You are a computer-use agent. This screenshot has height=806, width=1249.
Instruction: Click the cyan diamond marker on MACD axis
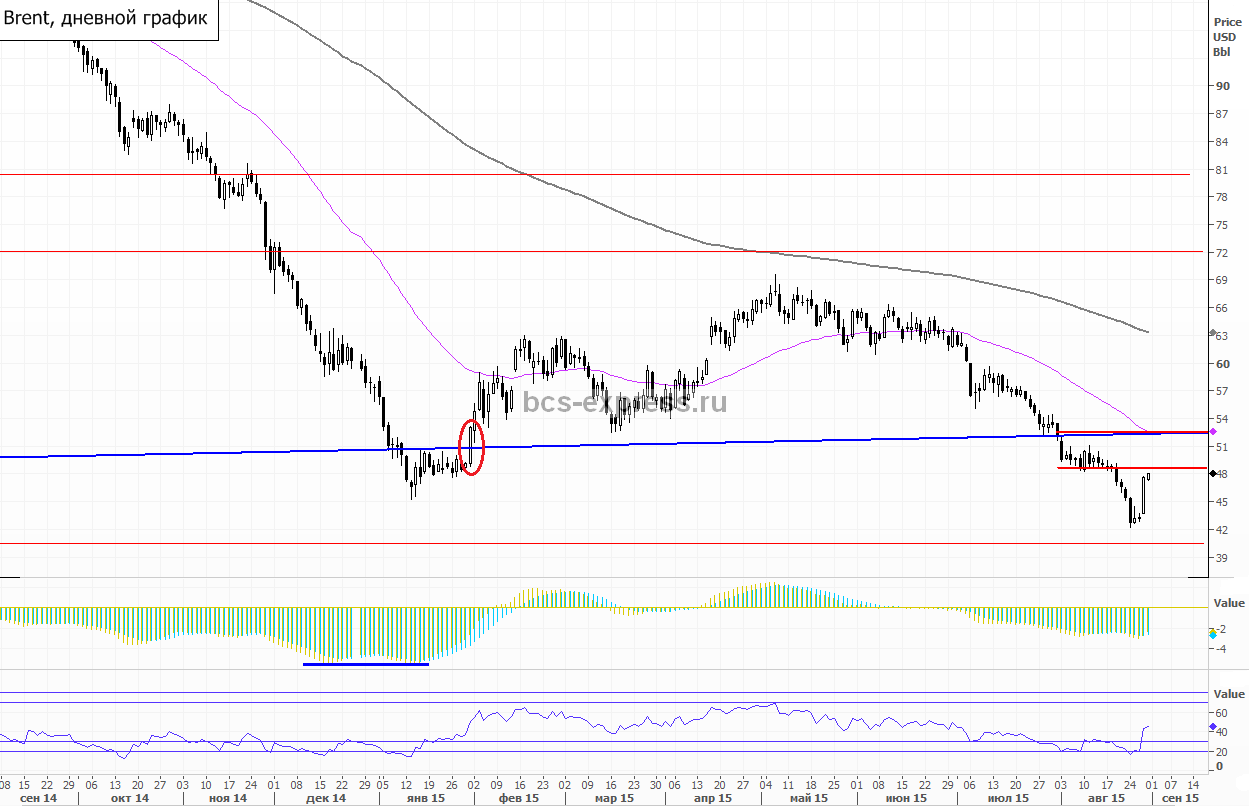coord(1213,634)
